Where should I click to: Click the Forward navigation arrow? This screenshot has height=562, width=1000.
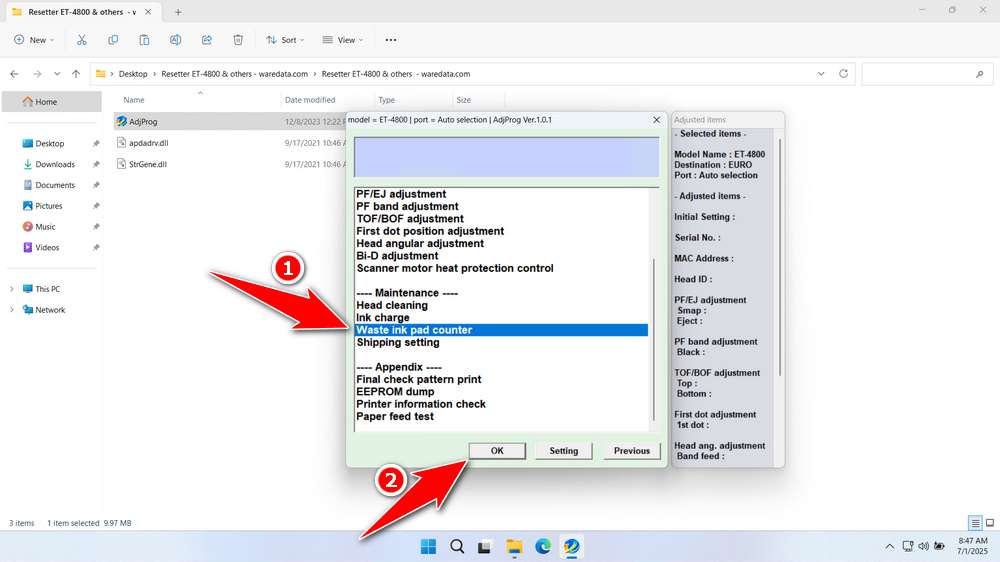[x=37, y=74]
